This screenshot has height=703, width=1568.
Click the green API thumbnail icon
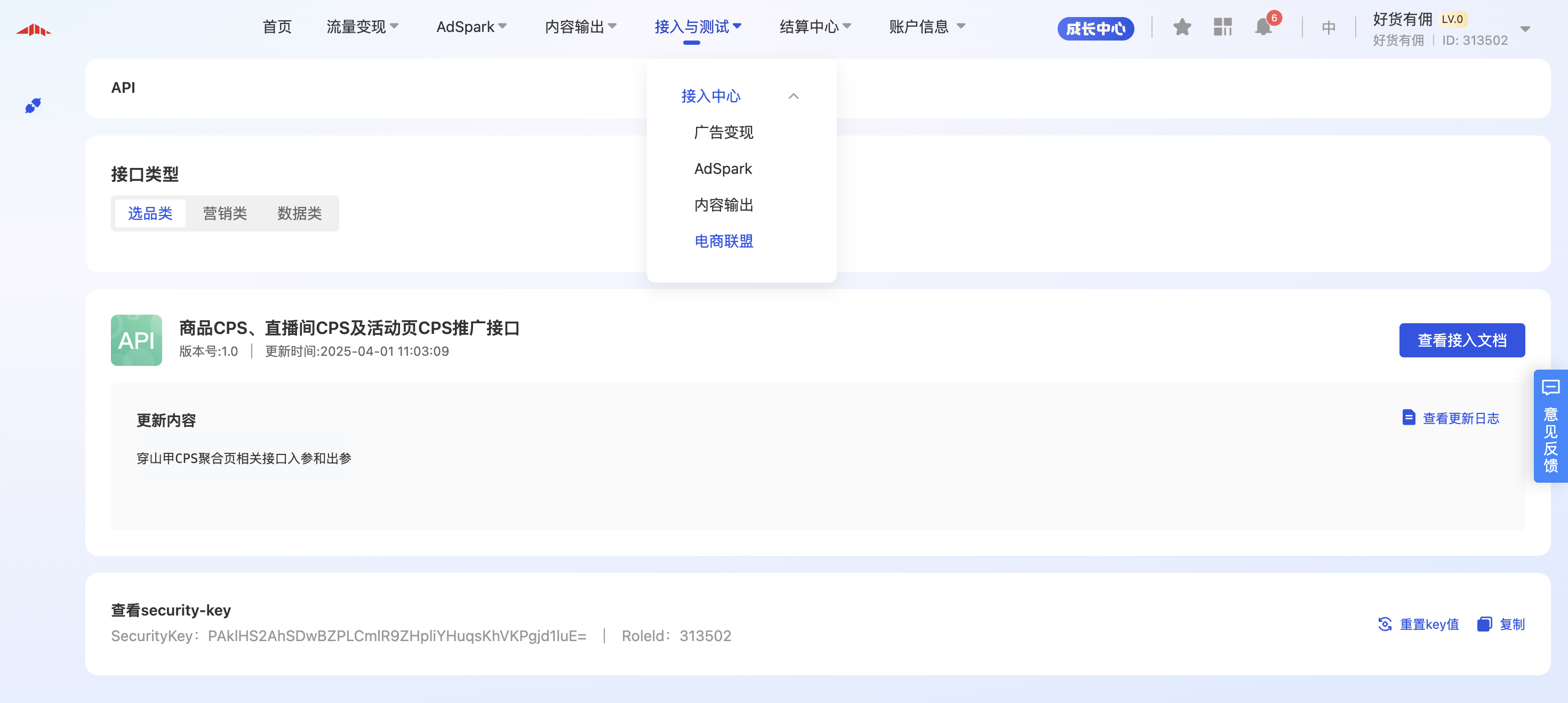point(137,340)
